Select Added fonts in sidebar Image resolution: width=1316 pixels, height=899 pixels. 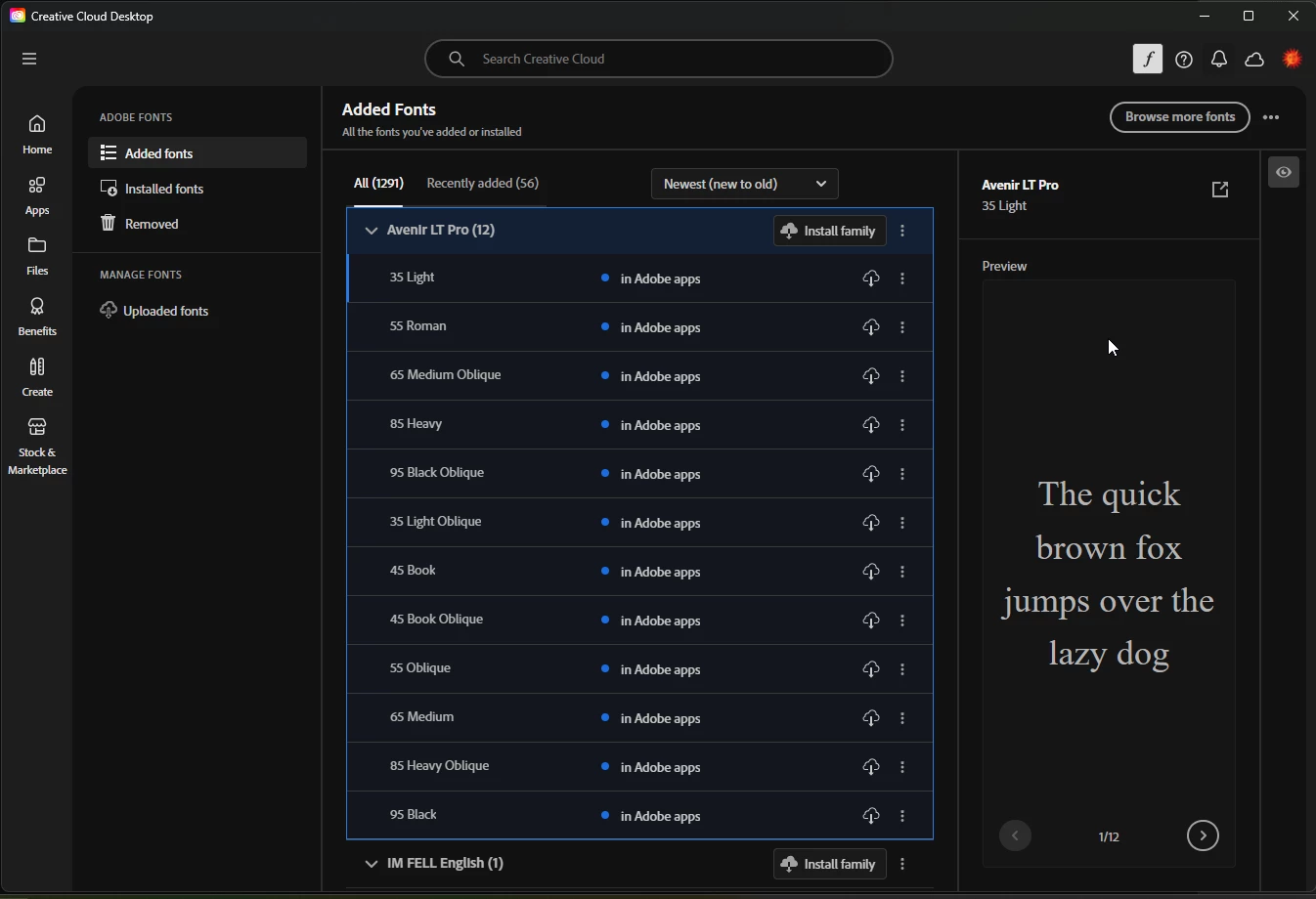(197, 153)
